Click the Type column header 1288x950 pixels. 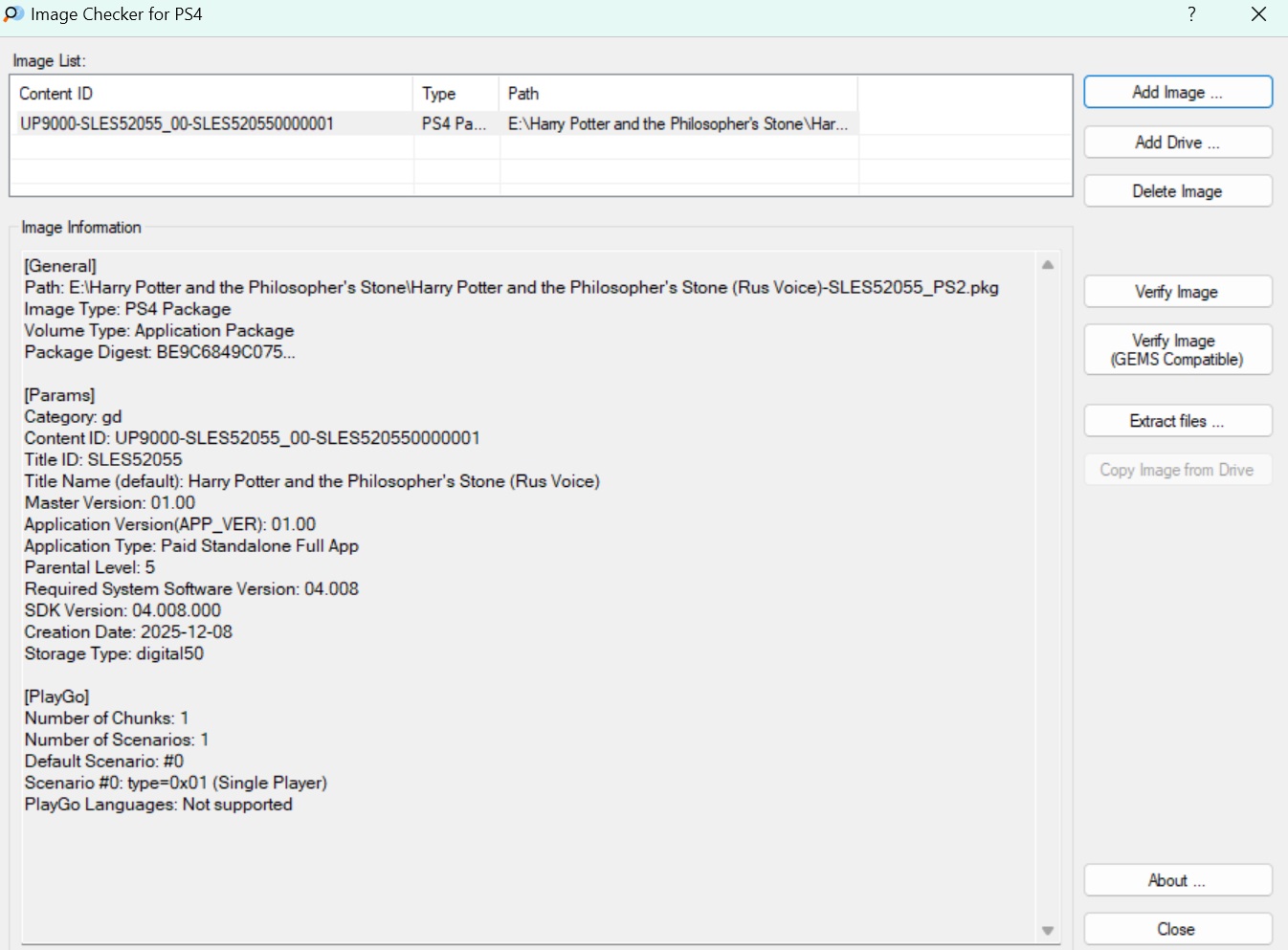pyautogui.click(x=455, y=94)
